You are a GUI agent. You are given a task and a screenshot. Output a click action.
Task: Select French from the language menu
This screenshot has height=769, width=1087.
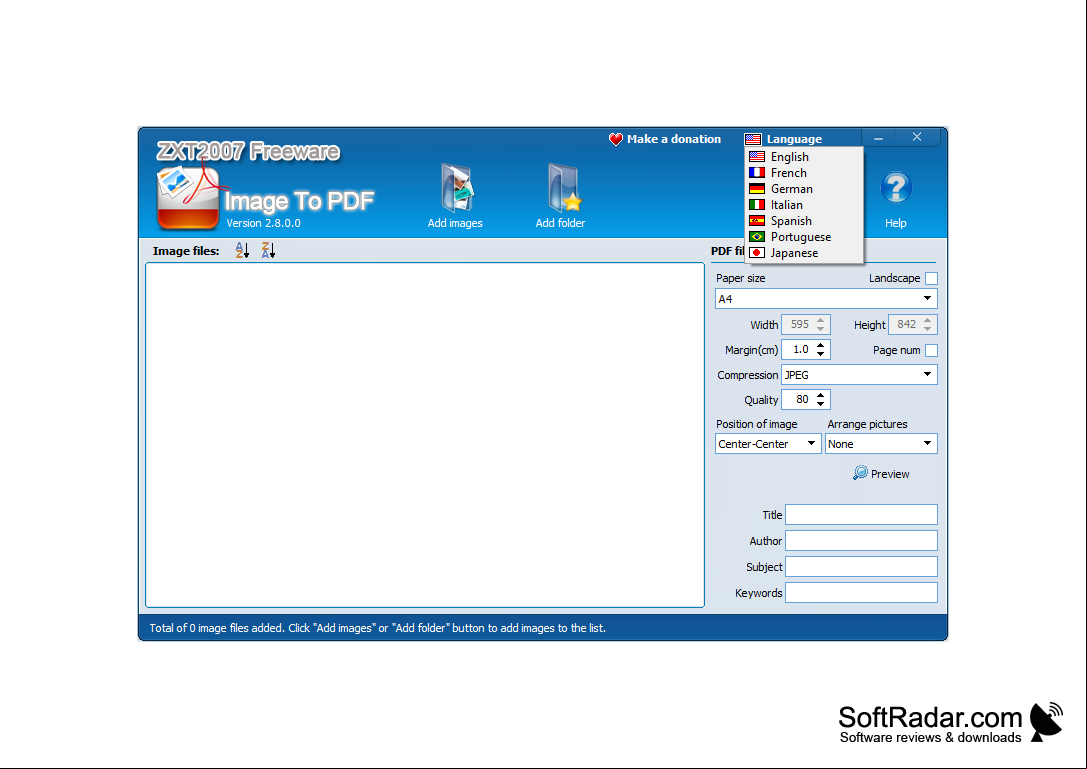point(804,173)
